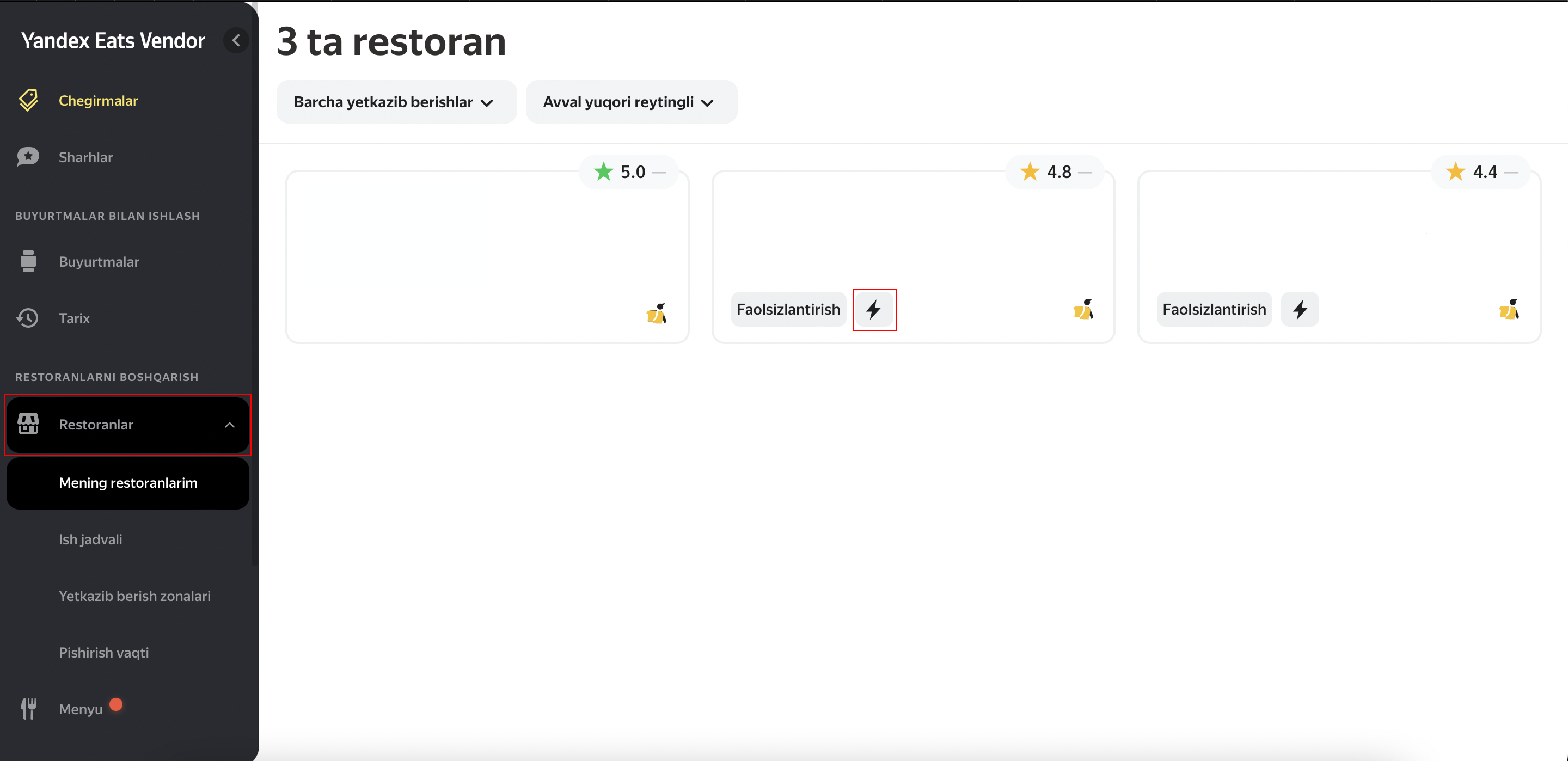Open Ish jadvali work schedule
Image resolution: width=1568 pixels, height=761 pixels.
click(x=90, y=539)
